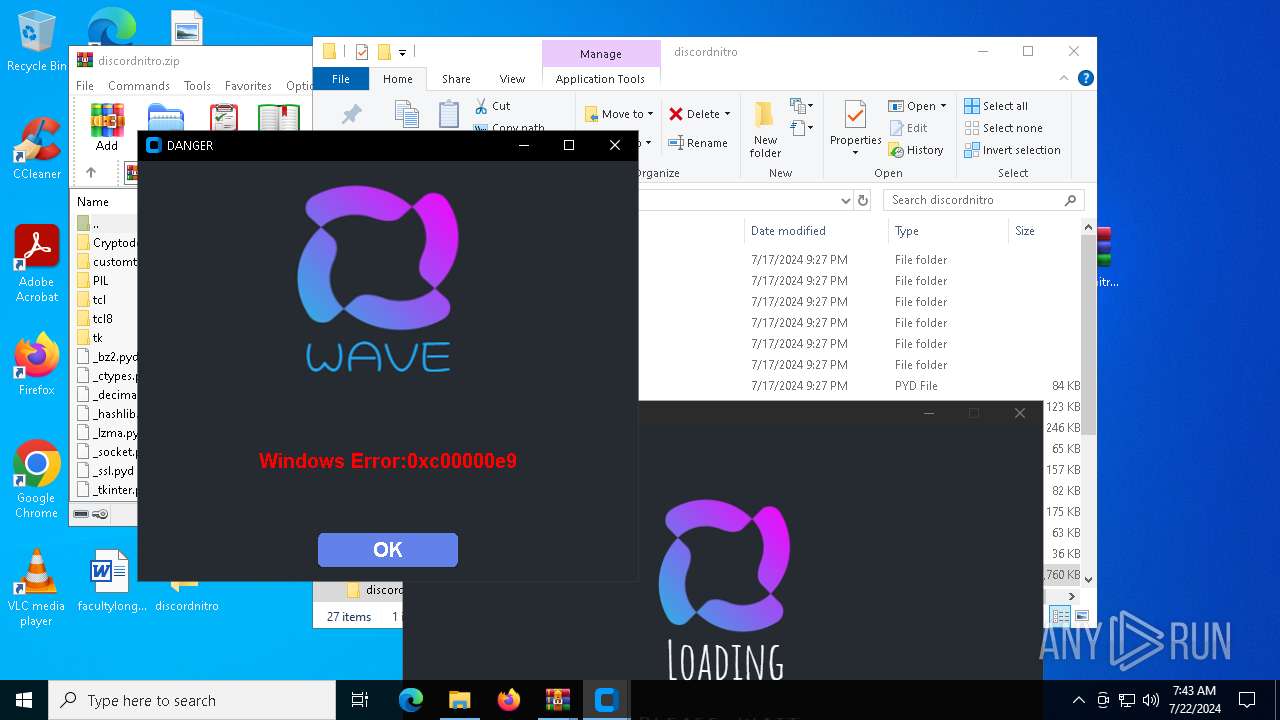Create a New folder
This screenshot has height=720, width=1280.
[x=765, y=130]
